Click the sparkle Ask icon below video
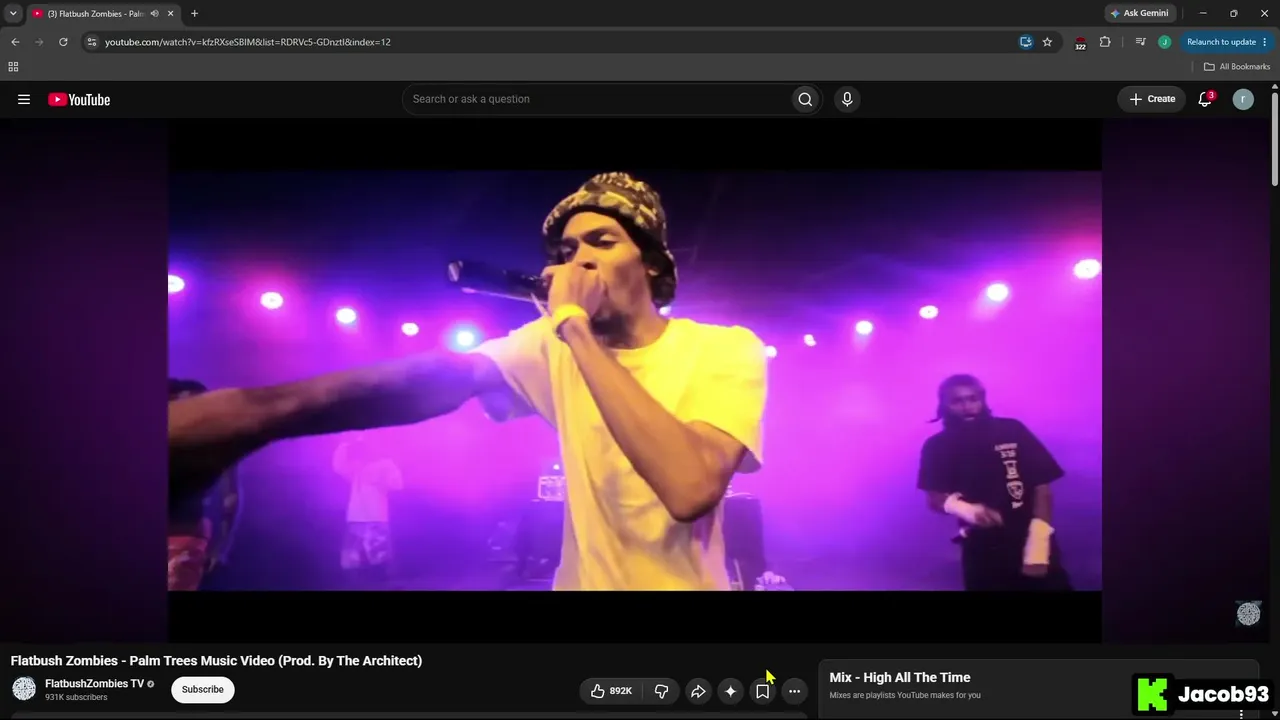Image resolution: width=1280 pixels, height=720 pixels. (x=730, y=691)
